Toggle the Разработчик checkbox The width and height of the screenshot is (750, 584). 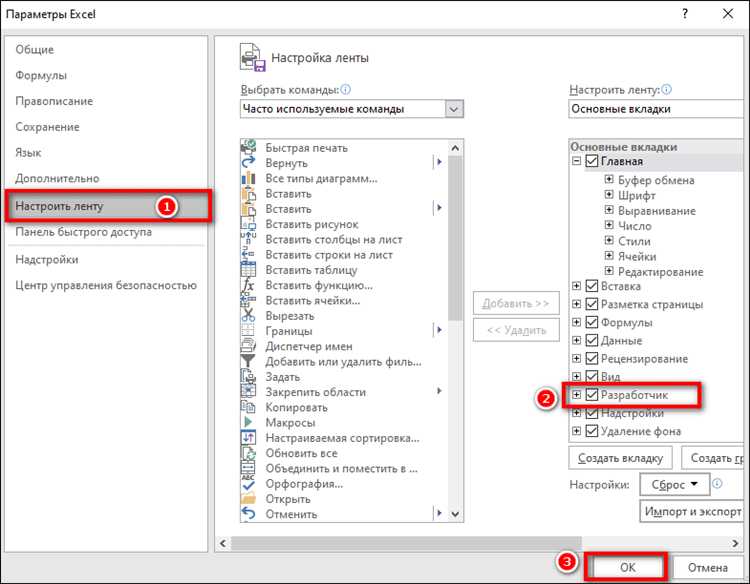coord(592,395)
